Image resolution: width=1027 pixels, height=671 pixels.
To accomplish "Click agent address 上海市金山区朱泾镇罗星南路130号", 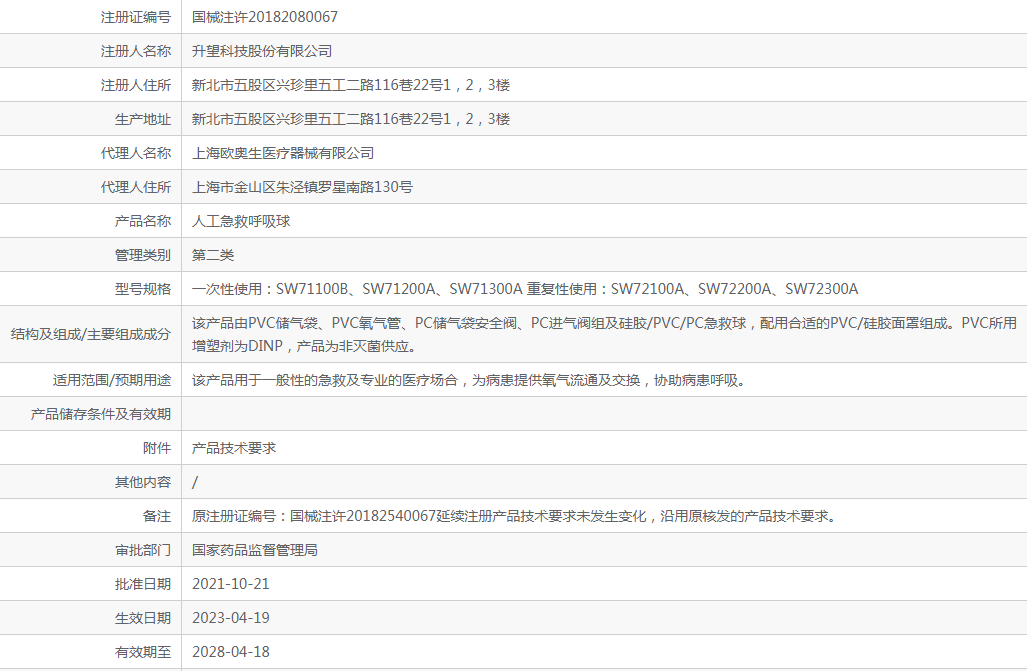I will 302,187.
